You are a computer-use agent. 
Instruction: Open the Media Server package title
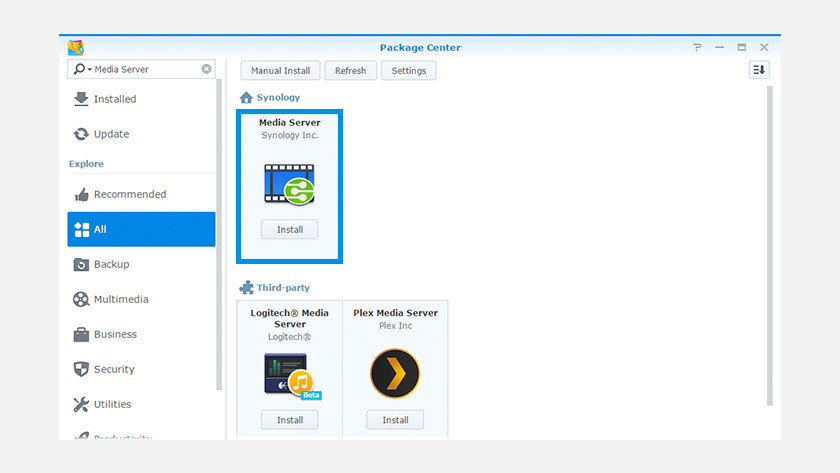click(x=289, y=122)
